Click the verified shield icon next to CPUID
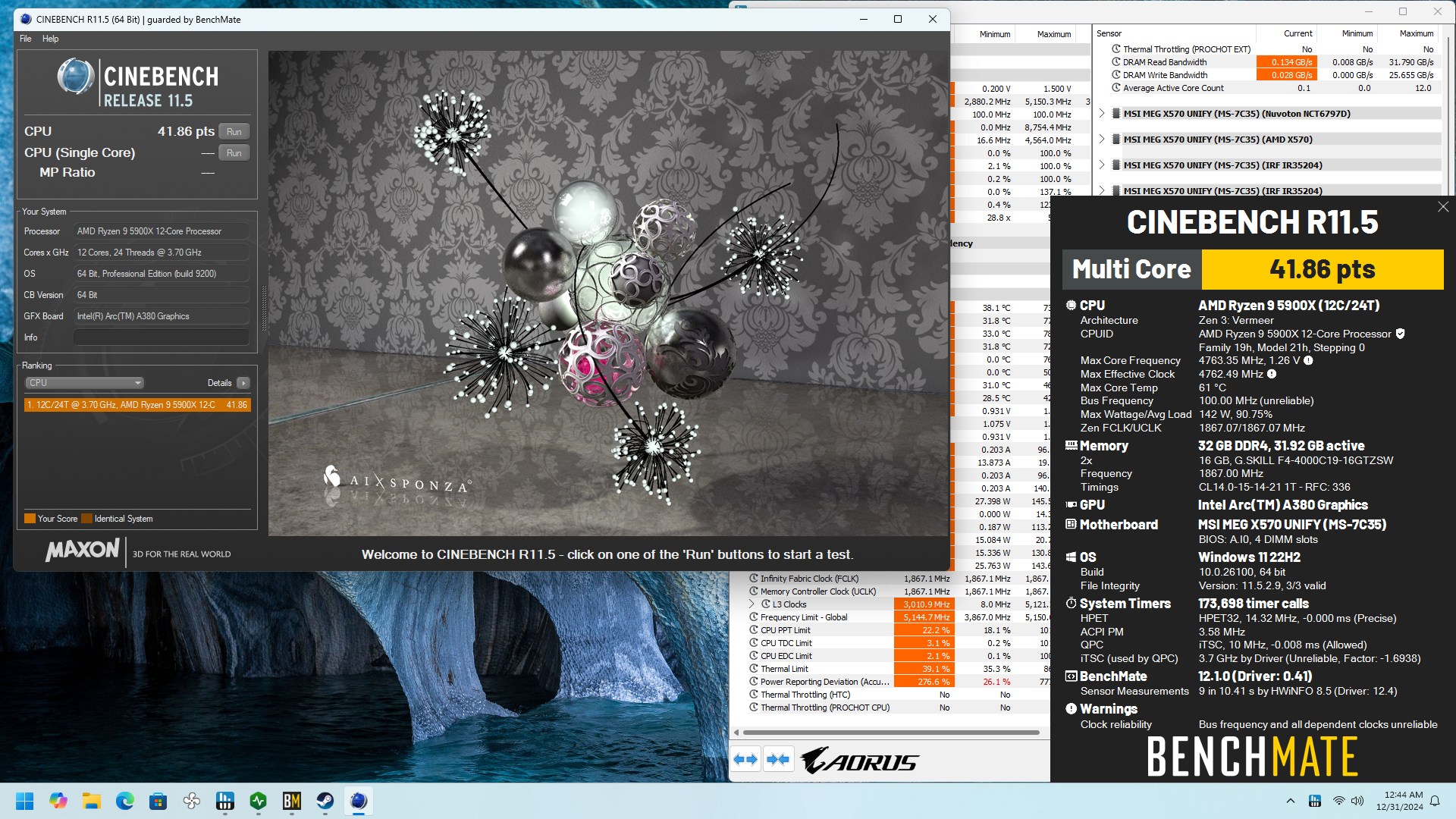The image size is (1456, 819). 1400,334
